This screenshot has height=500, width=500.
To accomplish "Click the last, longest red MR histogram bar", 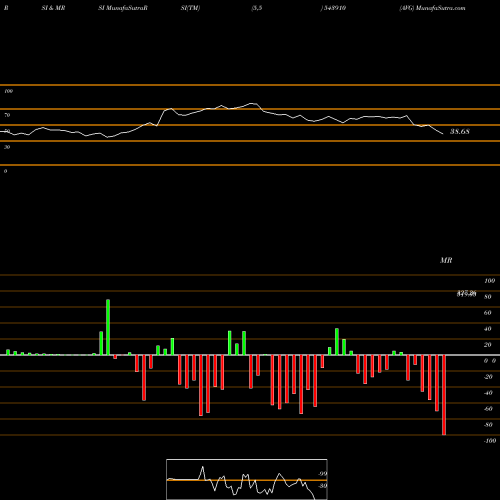I will 444,395.
